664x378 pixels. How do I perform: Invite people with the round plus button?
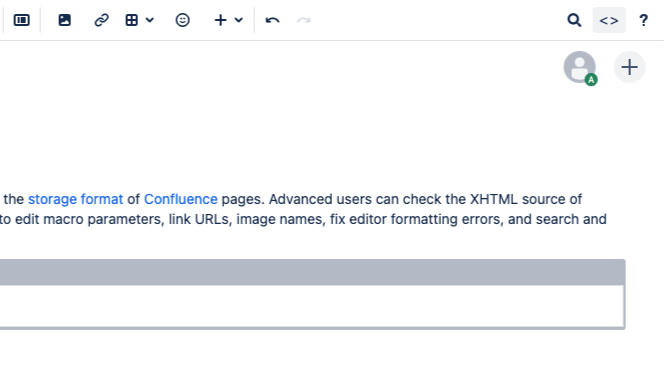630,67
